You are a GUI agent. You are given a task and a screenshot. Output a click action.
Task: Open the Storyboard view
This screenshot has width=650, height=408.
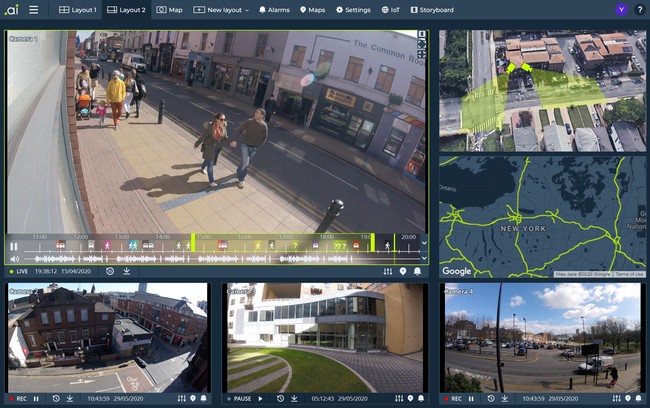click(x=430, y=10)
